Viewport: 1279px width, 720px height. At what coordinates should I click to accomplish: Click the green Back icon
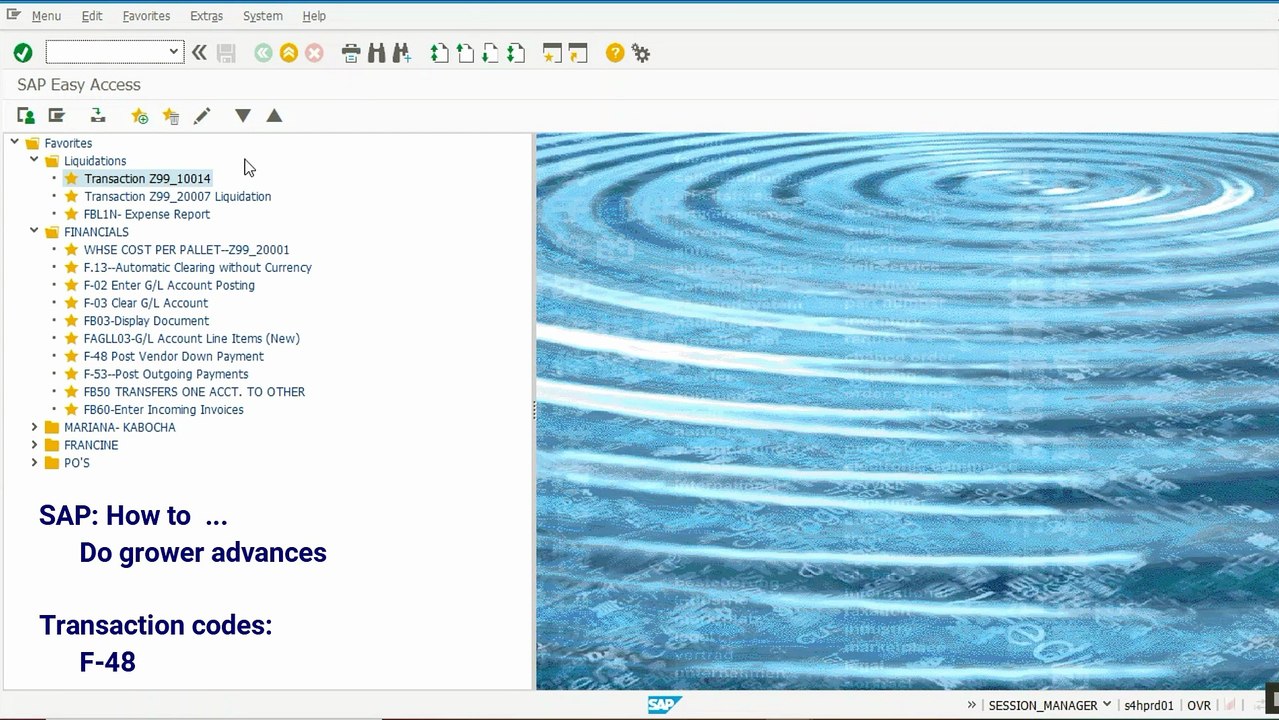pos(263,53)
